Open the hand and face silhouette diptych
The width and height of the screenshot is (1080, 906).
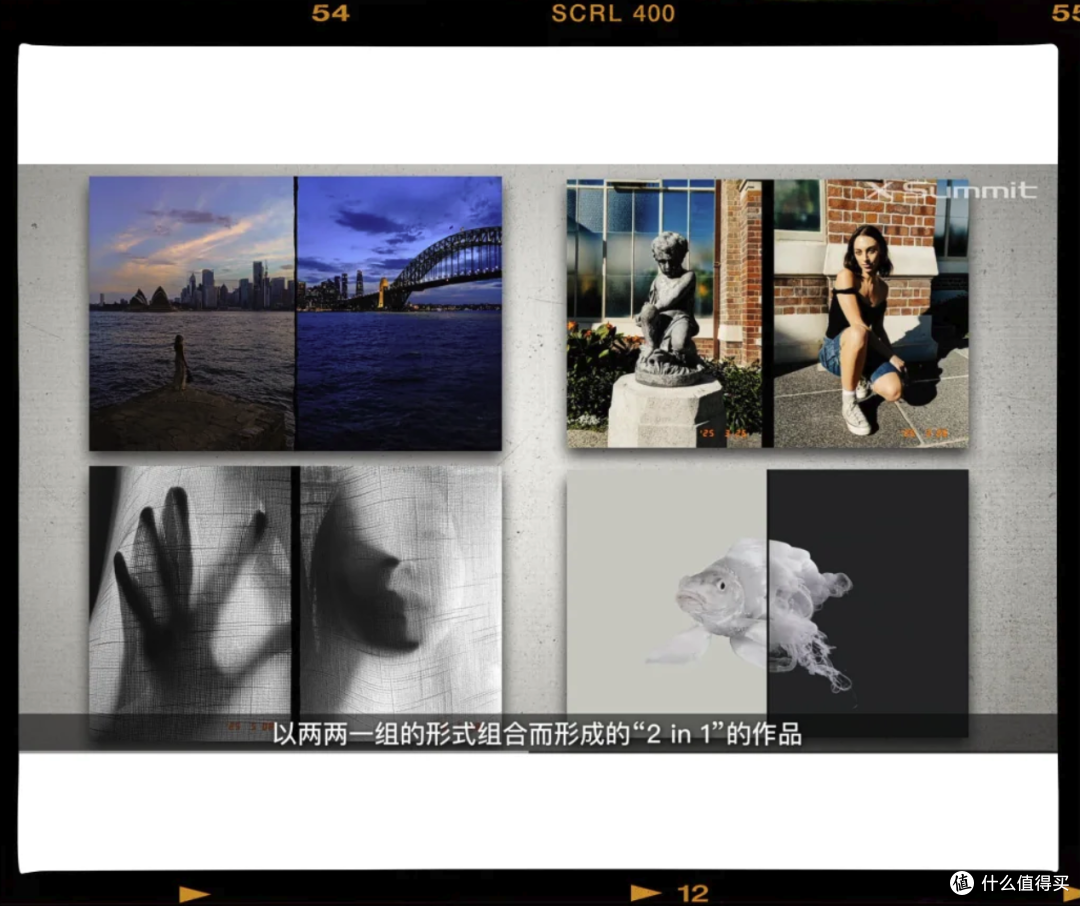(x=295, y=604)
